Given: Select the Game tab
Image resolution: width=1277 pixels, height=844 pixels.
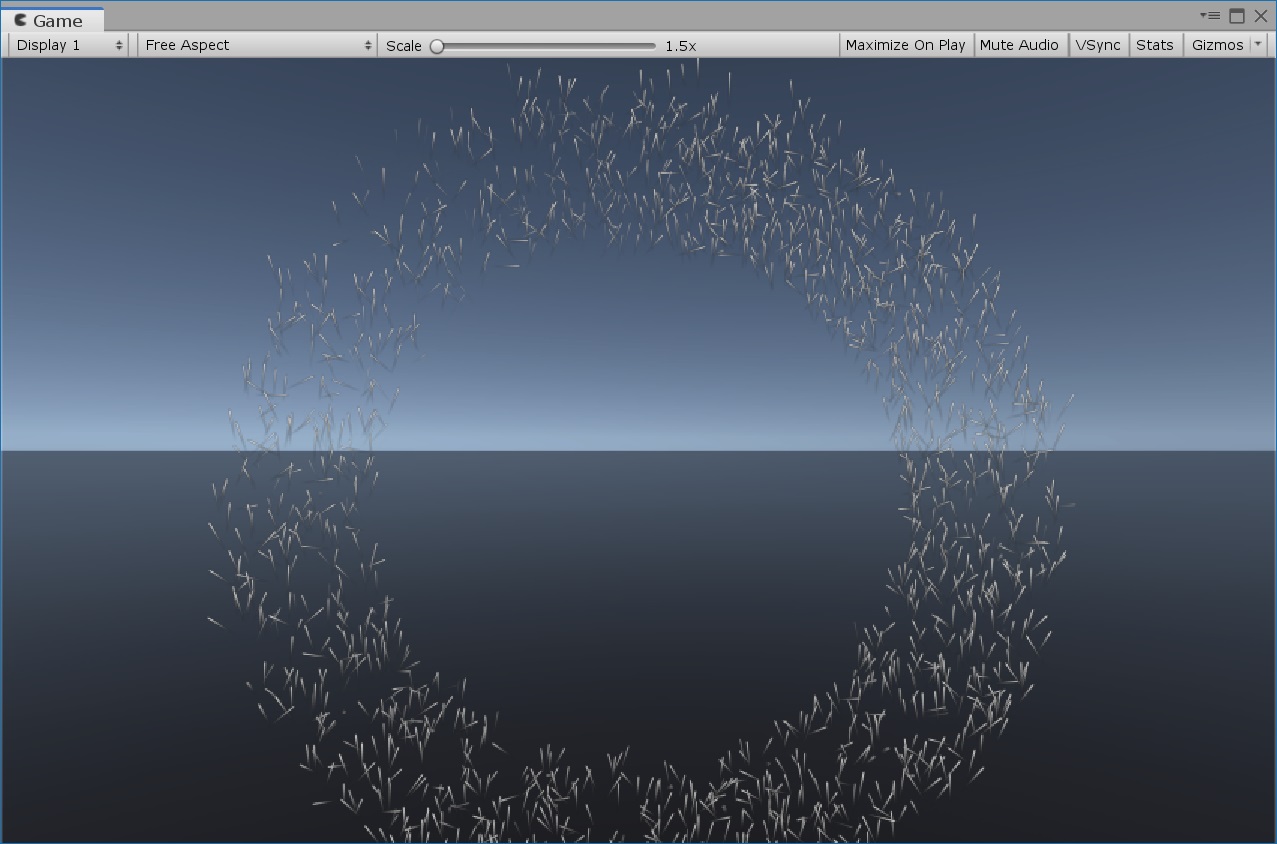Looking at the screenshot, I should pos(52,20).
